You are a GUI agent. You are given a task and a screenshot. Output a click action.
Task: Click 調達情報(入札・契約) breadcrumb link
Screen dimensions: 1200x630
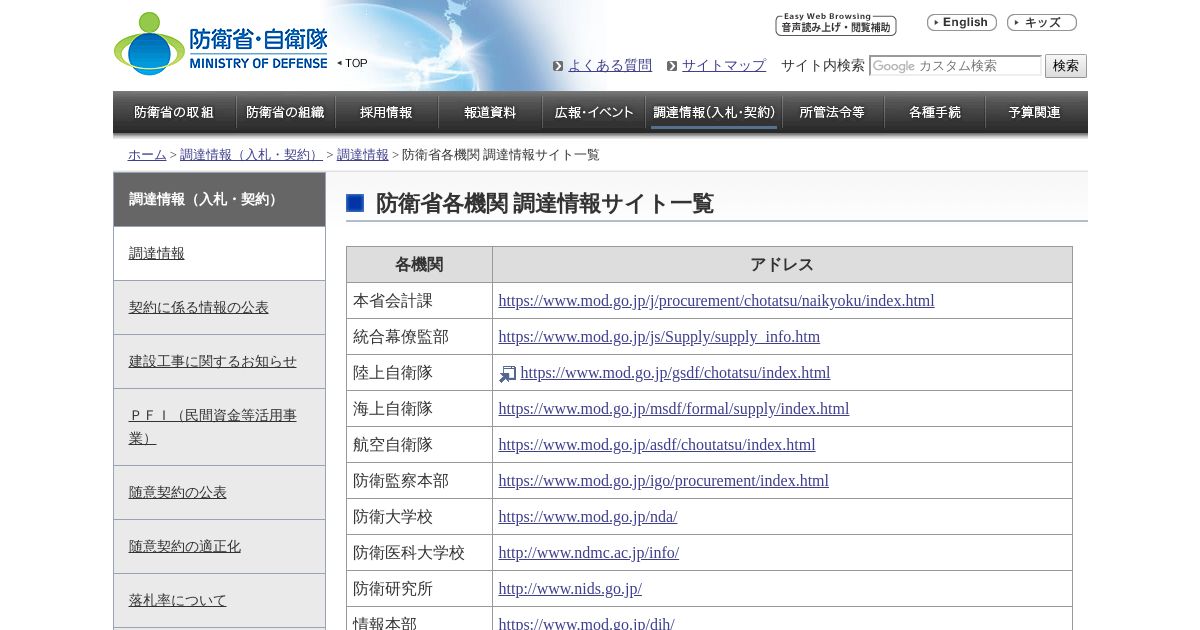tap(251, 155)
